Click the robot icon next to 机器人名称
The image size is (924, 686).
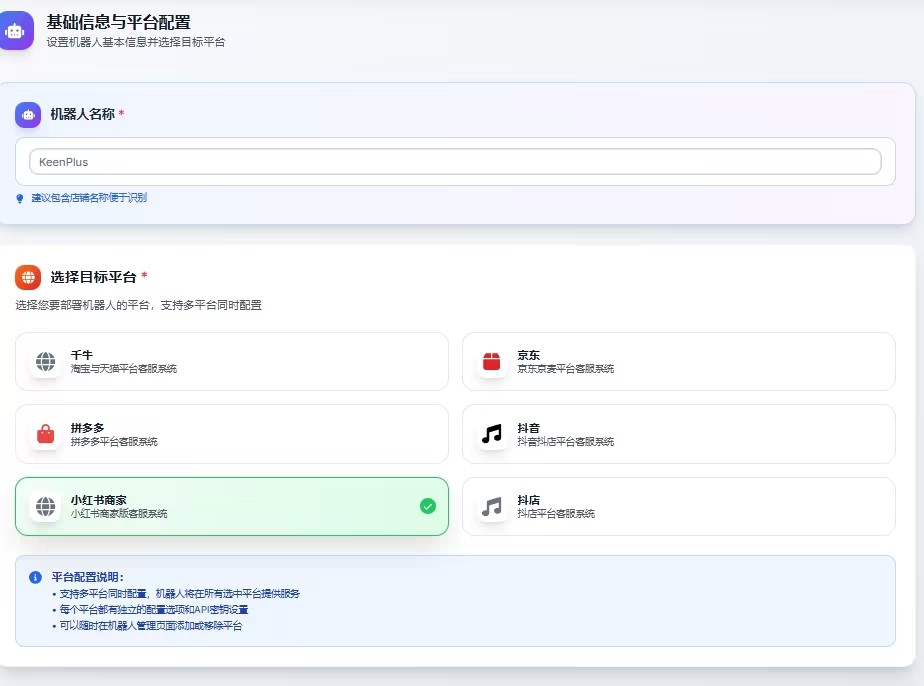coord(28,115)
